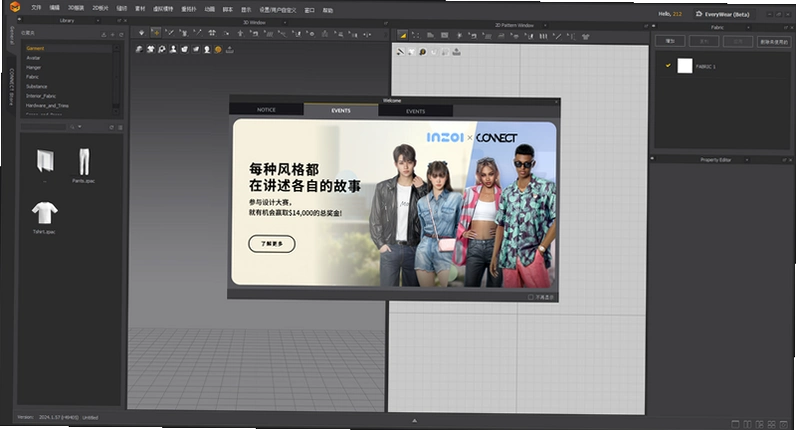
Task: Click the export tray icon in 2D Pattern view
Action: coord(456,52)
